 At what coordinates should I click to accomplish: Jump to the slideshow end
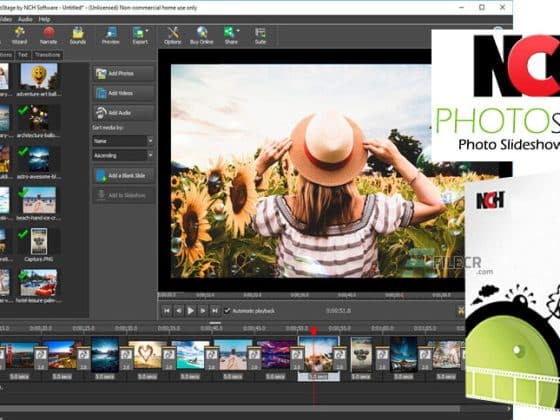(x=215, y=311)
